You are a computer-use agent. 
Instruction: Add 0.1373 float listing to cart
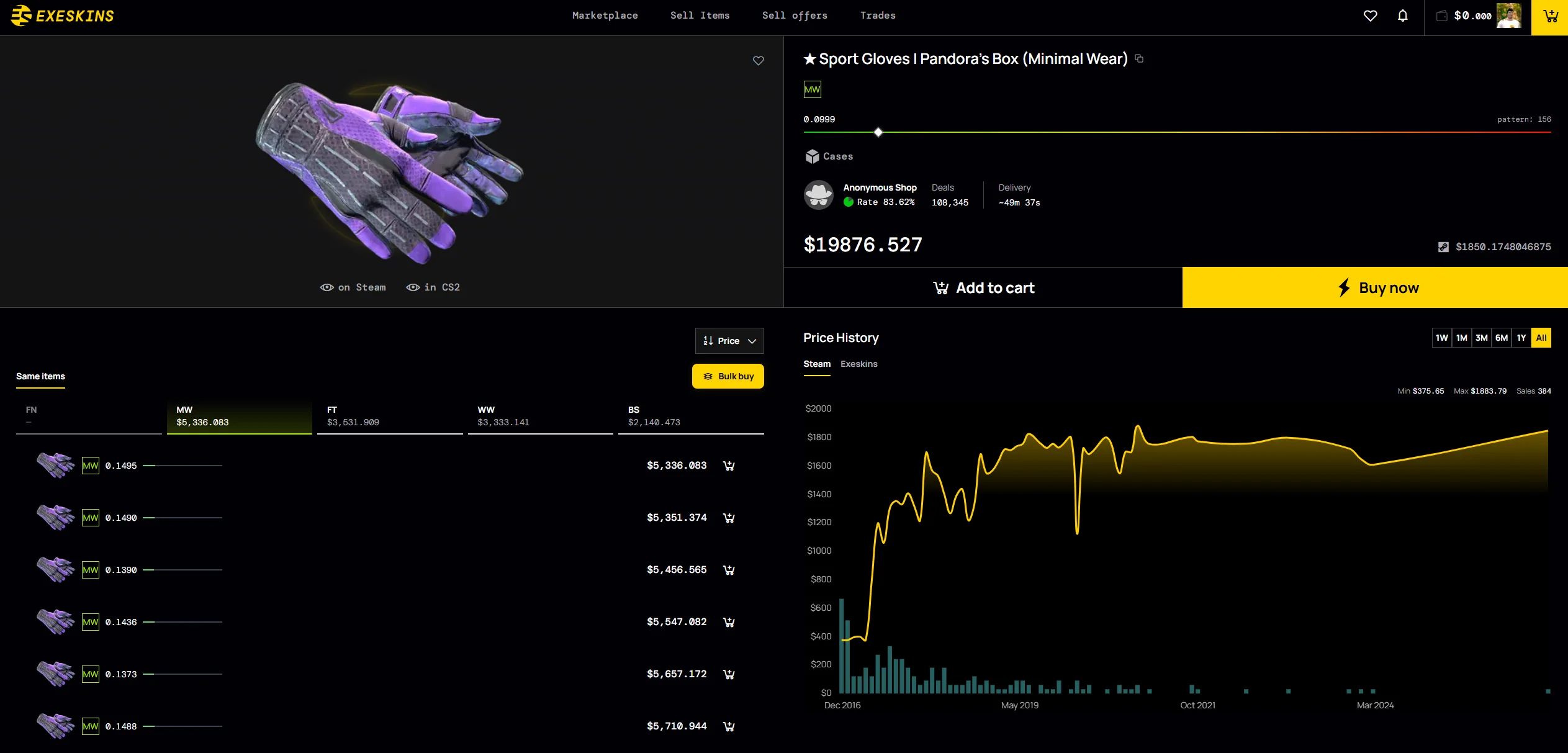click(x=729, y=674)
